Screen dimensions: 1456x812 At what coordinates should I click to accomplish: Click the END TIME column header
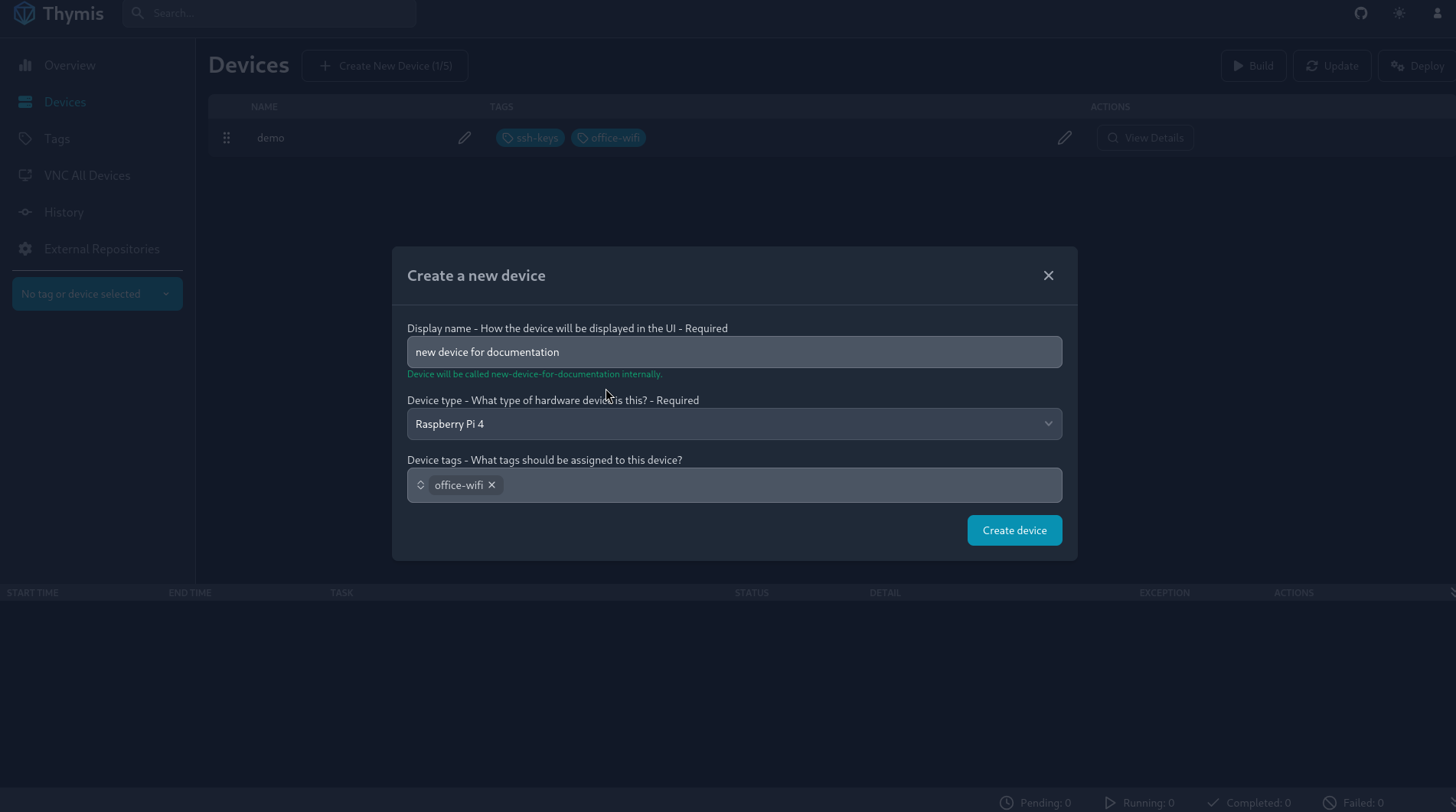point(190,592)
